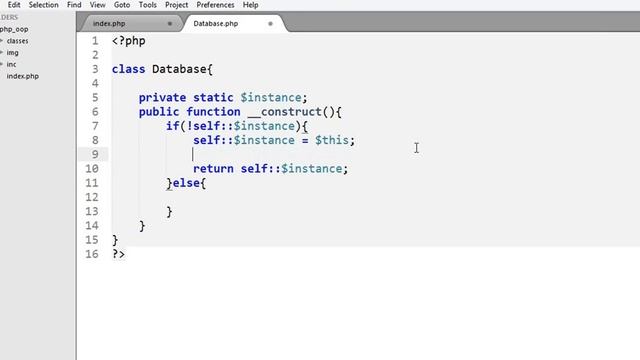Open the View menu
640x360 pixels.
pos(98,5)
